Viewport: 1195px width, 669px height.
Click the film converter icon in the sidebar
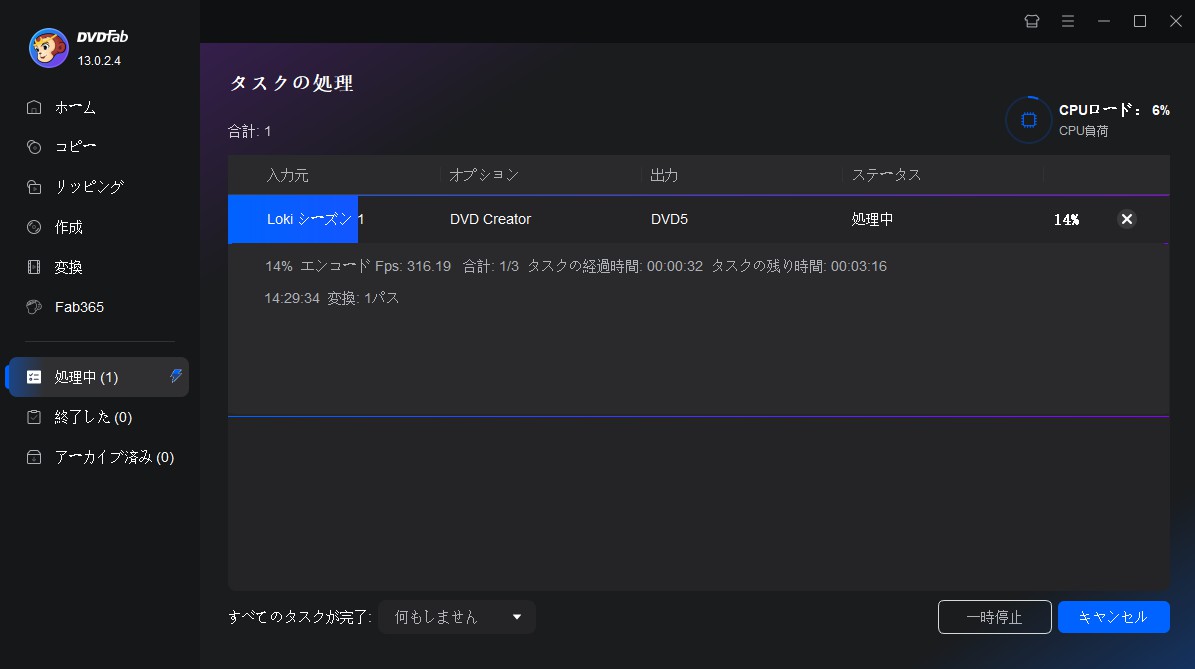pos(34,267)
